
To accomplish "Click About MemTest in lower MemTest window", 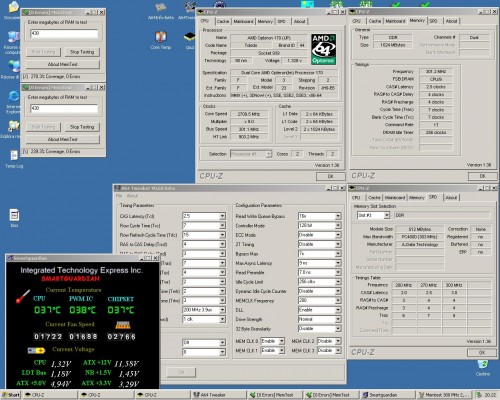I will point(63,139).
